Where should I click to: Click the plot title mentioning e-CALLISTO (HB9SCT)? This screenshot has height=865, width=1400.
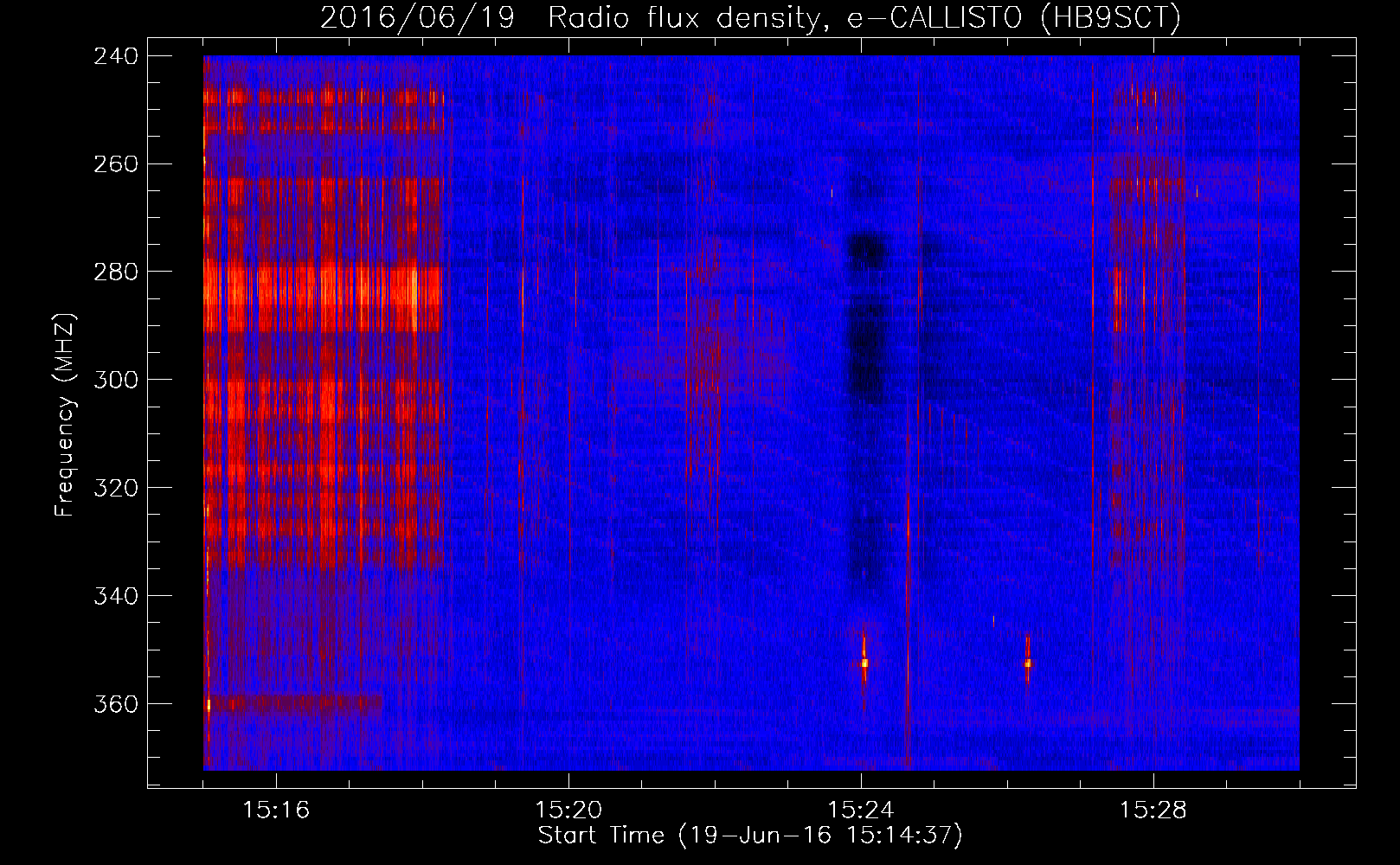click(750, 17)
